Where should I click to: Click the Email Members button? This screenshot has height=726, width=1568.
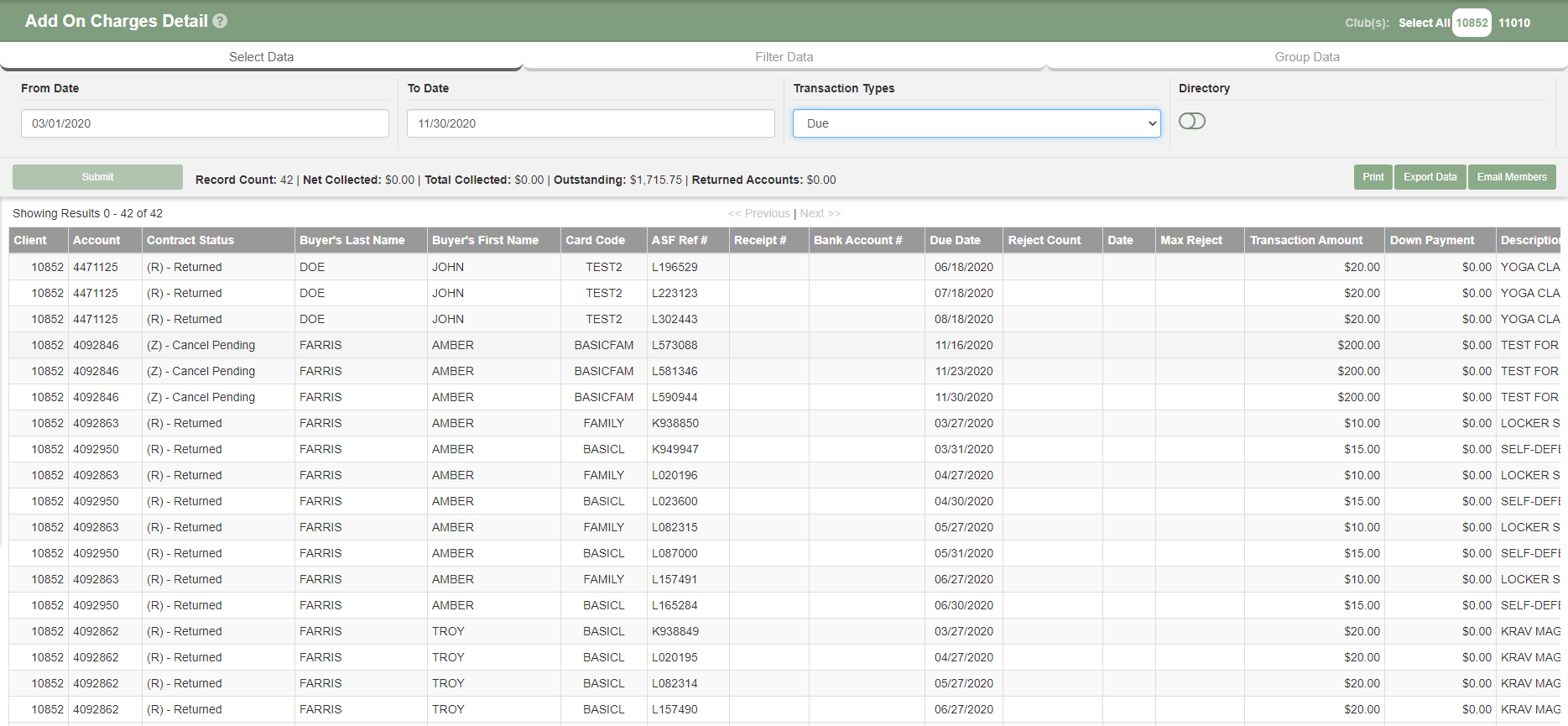tap(1512, 177)
